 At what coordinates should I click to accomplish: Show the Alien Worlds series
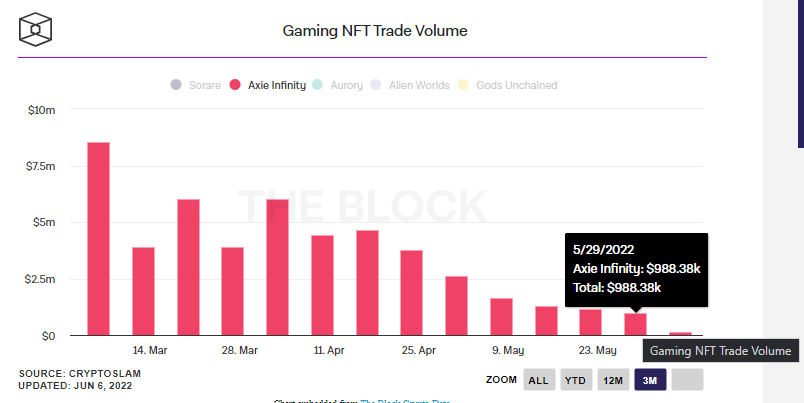[420, 85]
